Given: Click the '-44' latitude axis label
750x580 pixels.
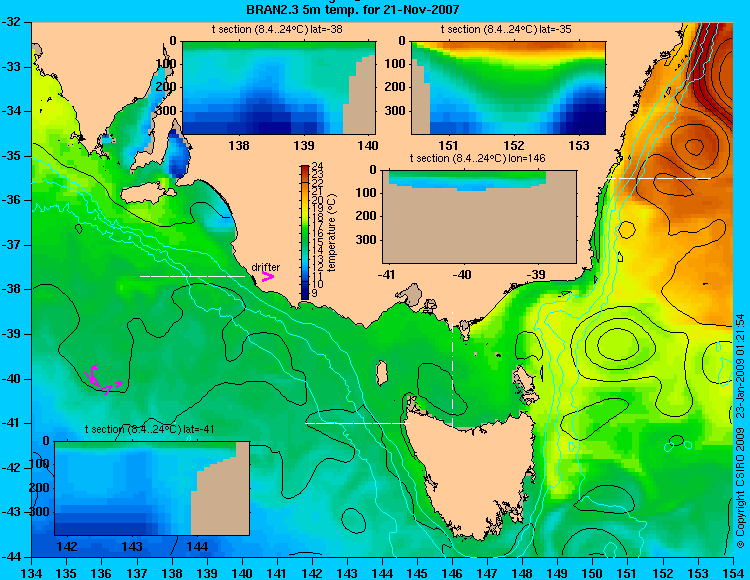Looking at the screenshot, I should [x=11, y=557].
